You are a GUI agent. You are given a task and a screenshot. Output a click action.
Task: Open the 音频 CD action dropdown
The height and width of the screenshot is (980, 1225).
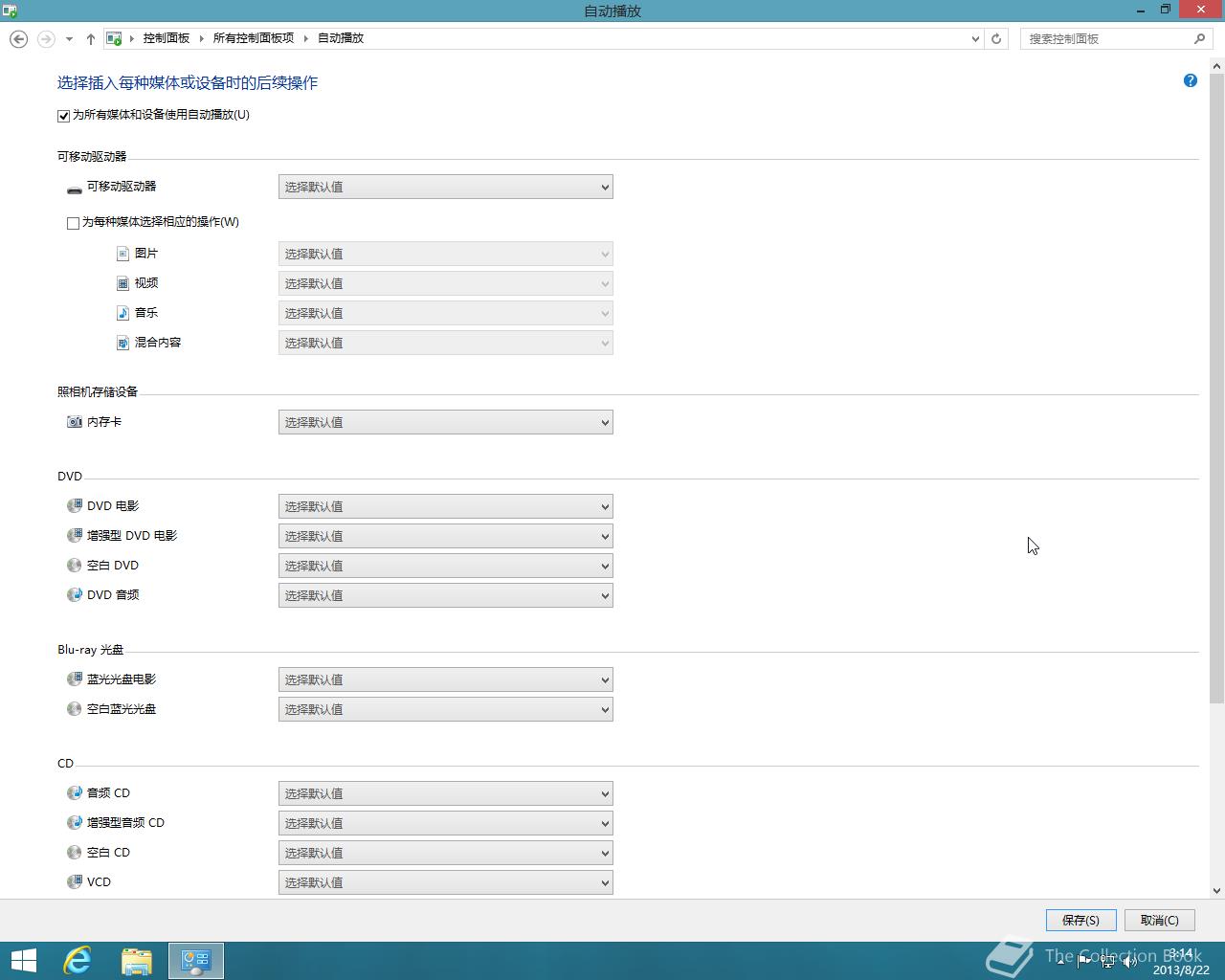(446, 793)
